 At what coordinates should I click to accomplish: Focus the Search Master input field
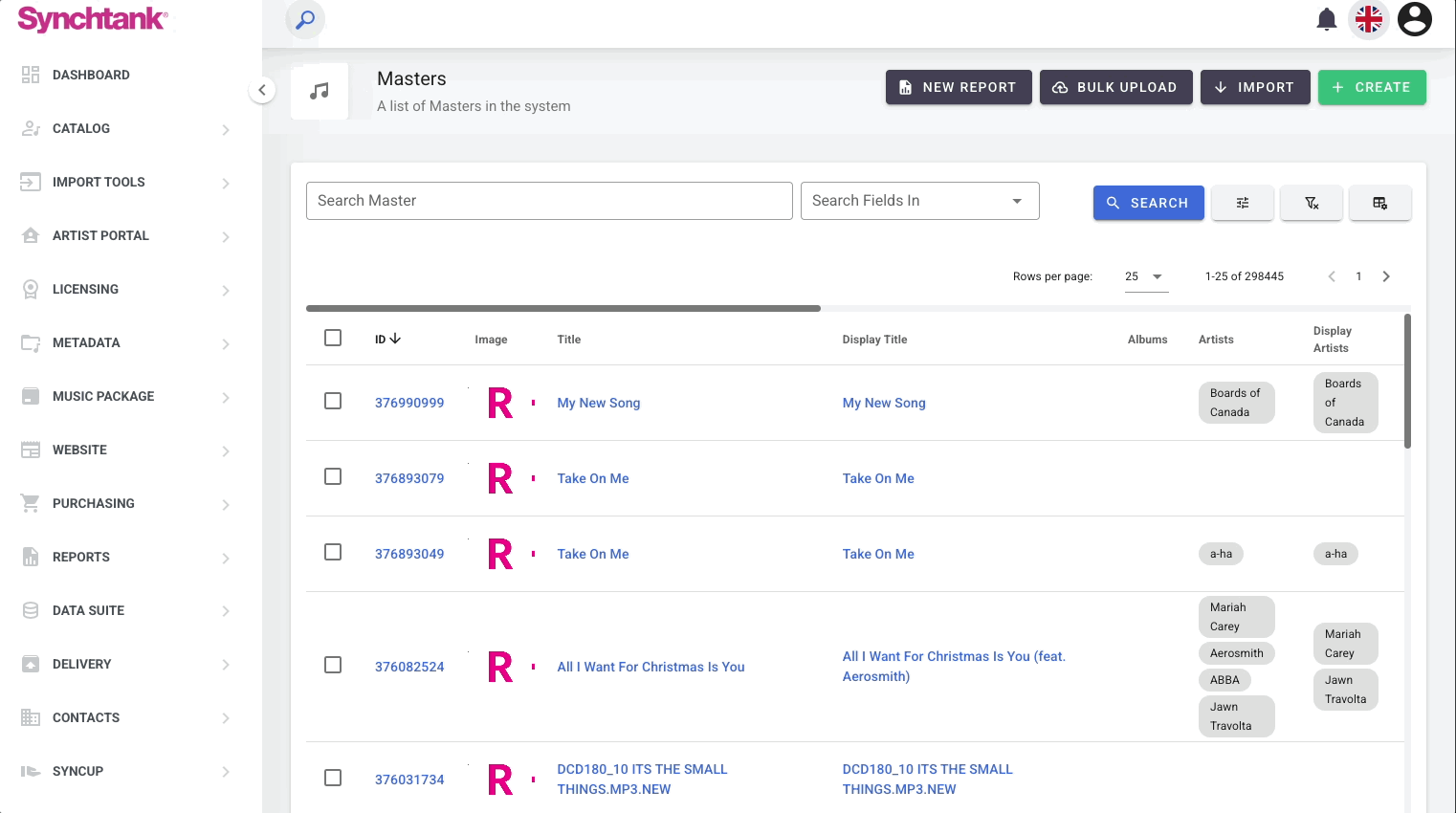549,201
